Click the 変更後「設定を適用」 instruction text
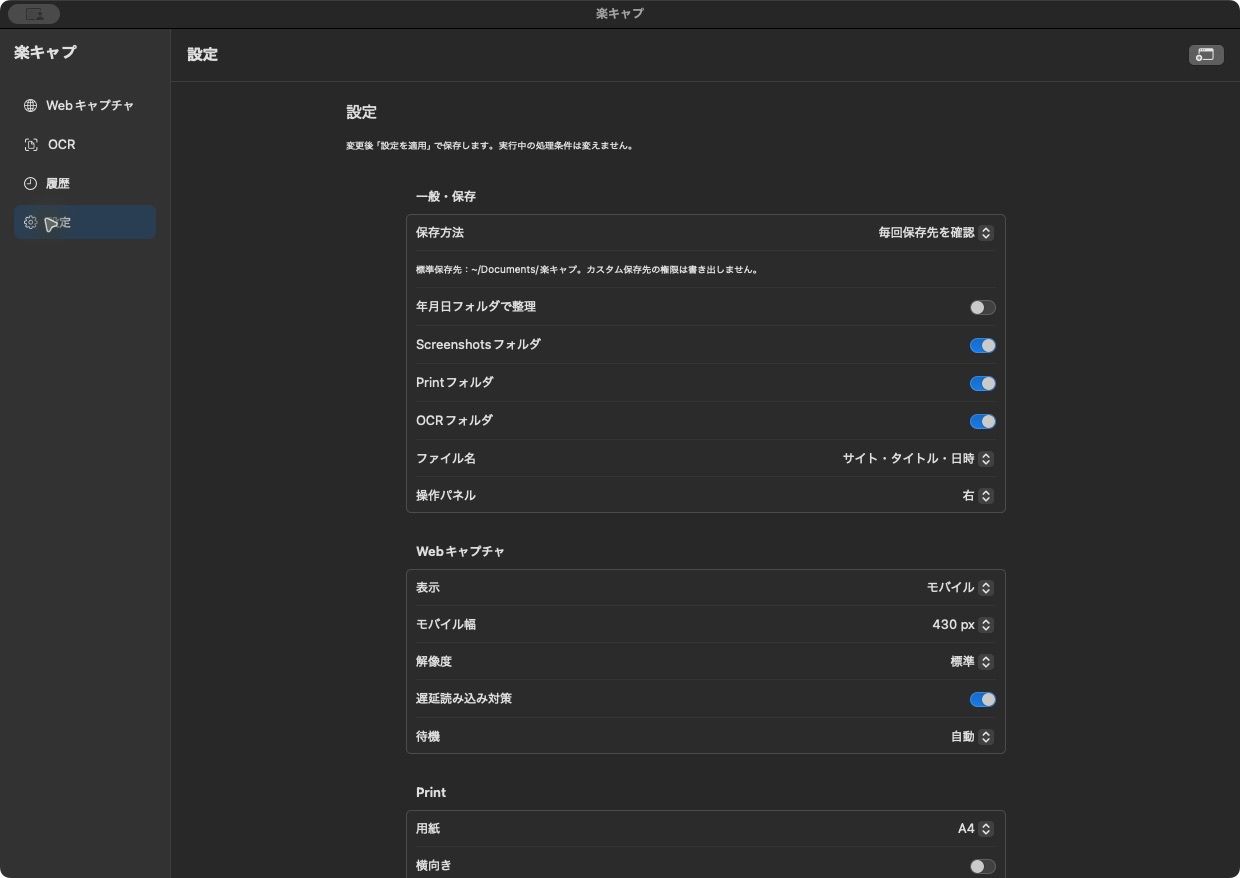The image size is (1240, 878). 489,146
